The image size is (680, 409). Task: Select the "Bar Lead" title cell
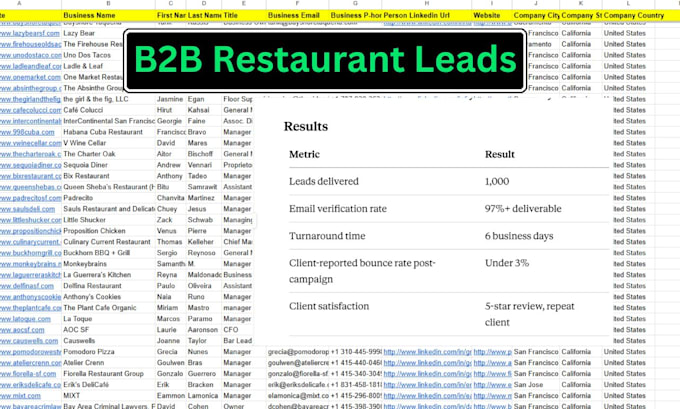(237, 341)
